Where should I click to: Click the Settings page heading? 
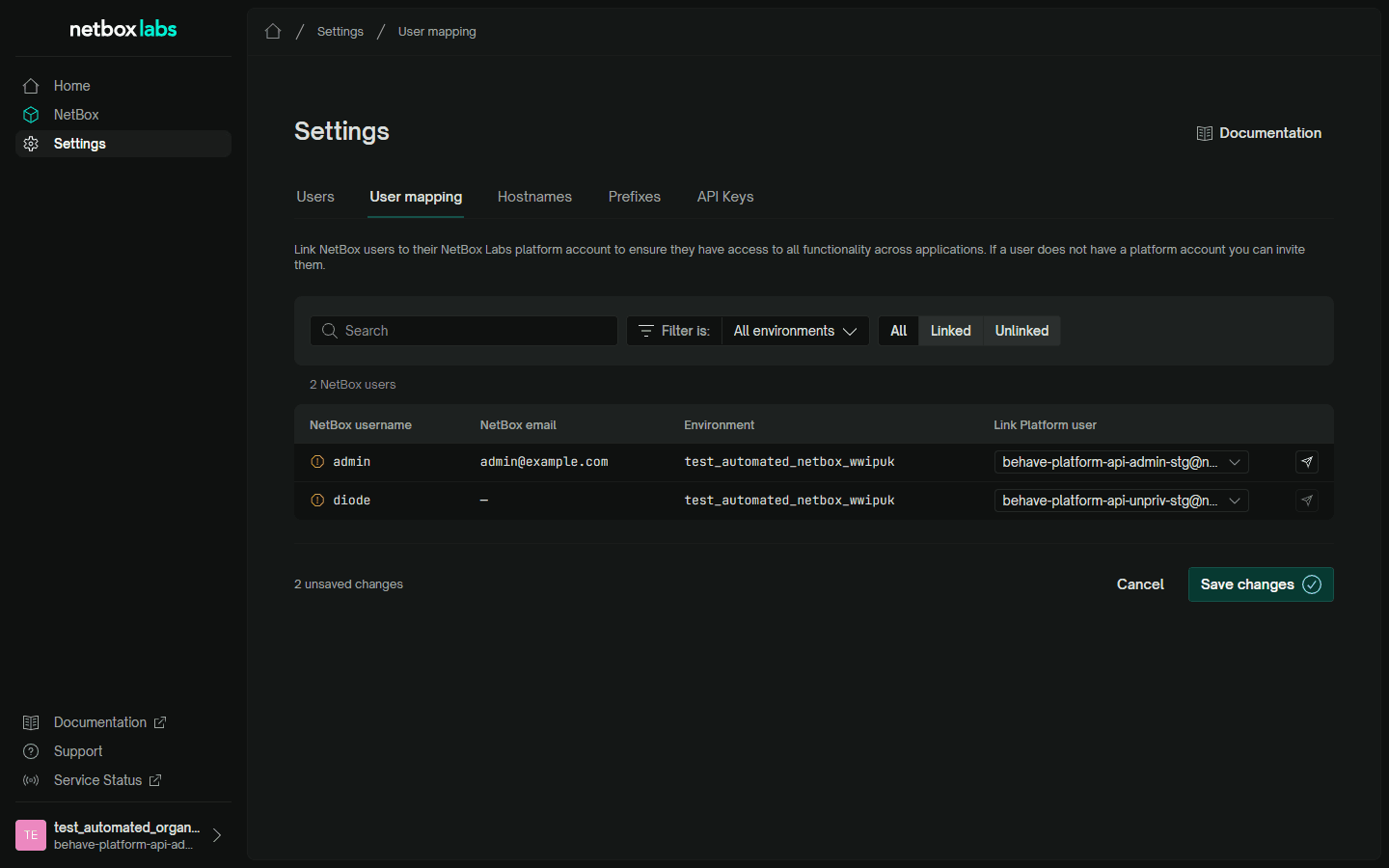pyautogui.click(x=341, y=131)
